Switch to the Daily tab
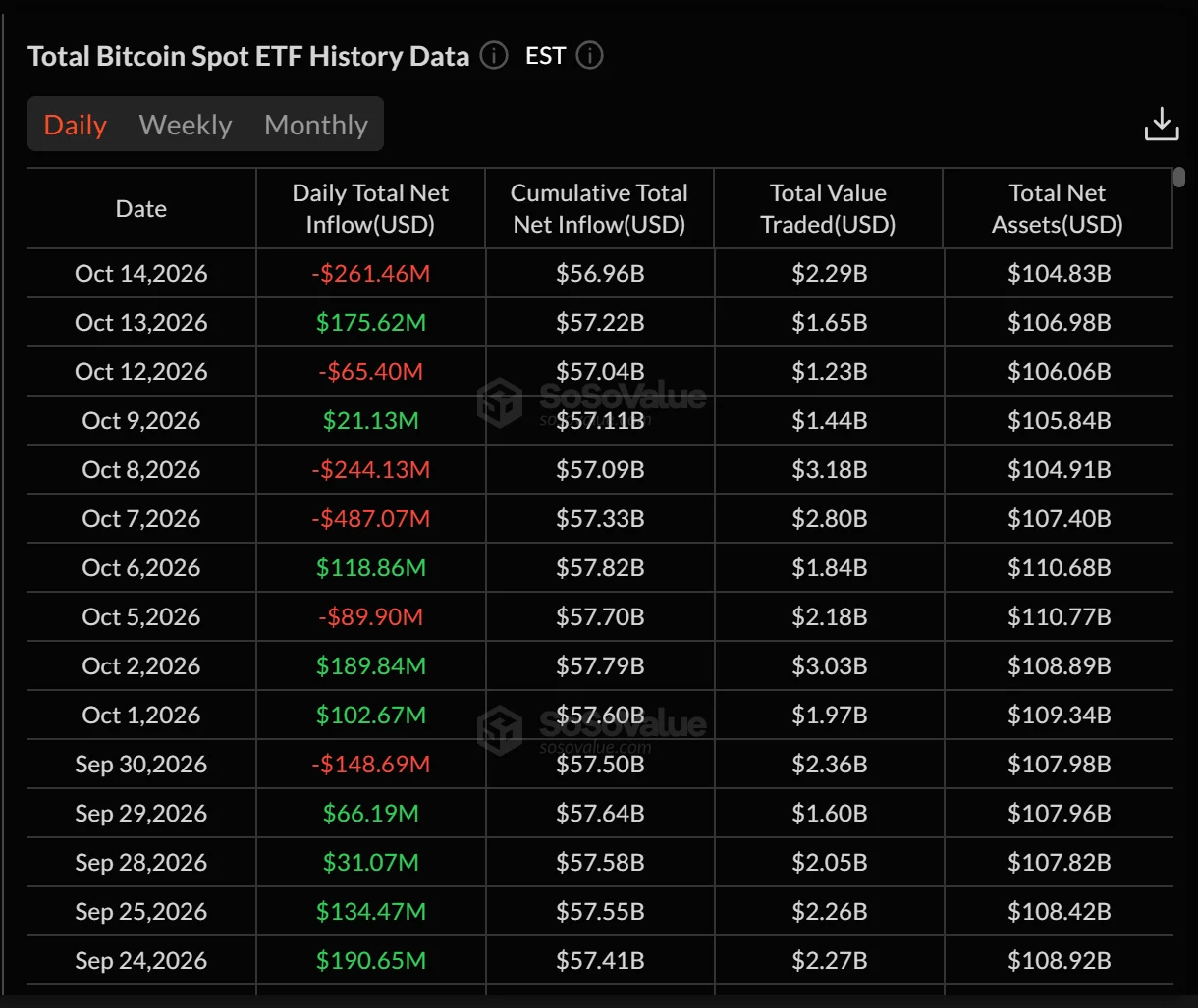This screenshot has width=1198, height=1008. click(76, 125)
